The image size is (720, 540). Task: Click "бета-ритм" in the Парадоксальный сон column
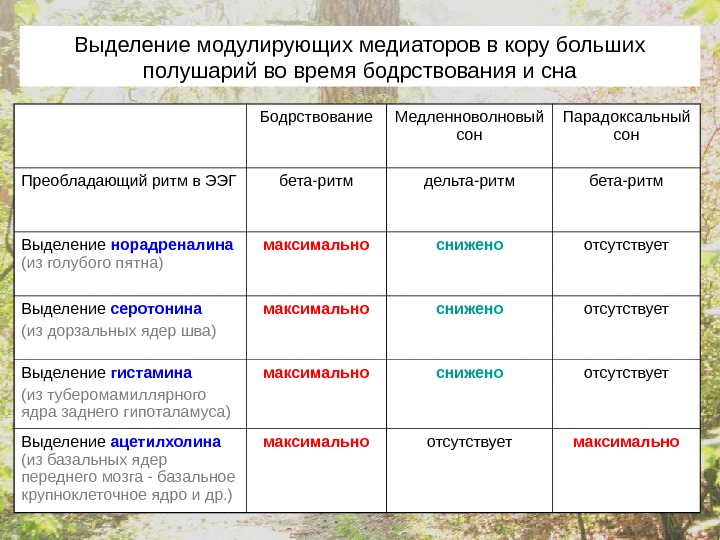[626, 181]
